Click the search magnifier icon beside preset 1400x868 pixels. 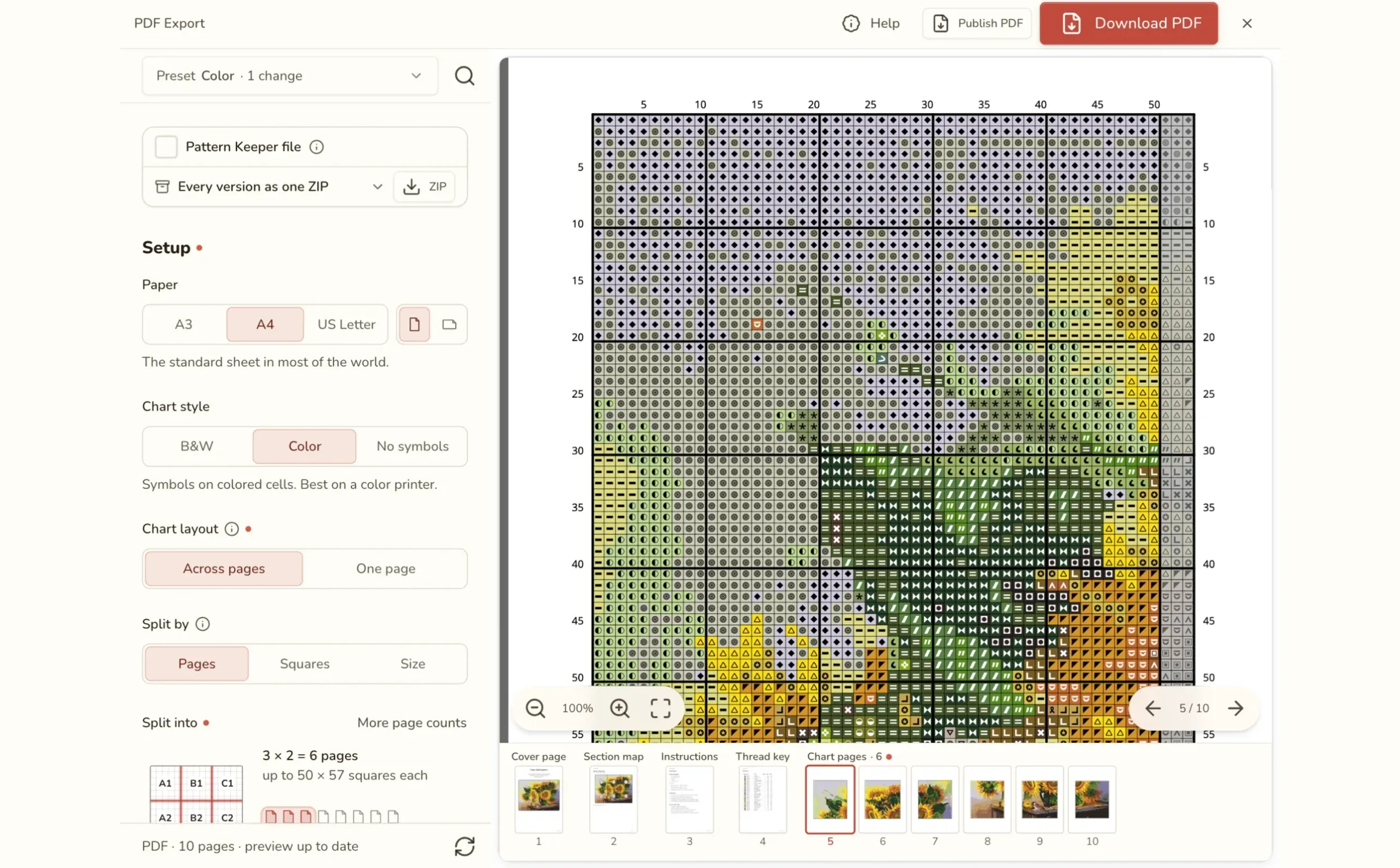(x=464, y=76)
